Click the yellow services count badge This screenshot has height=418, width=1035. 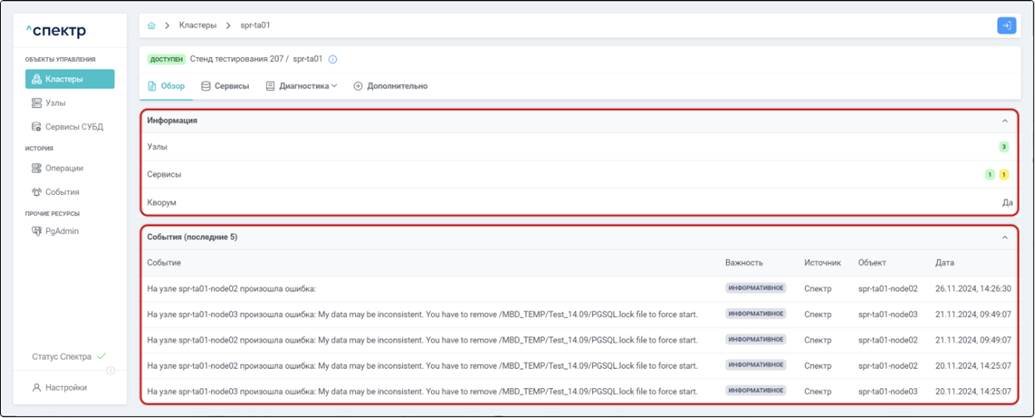(1004, 175)
